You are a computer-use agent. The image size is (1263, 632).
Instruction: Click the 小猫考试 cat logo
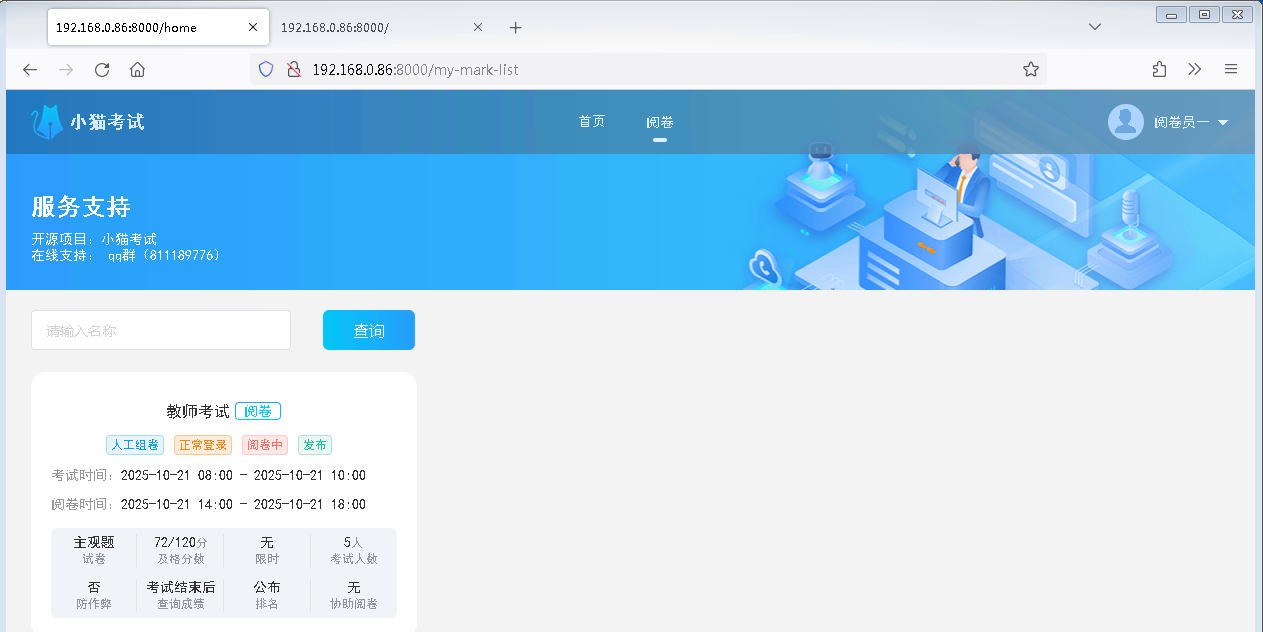[x=47, y=122]
